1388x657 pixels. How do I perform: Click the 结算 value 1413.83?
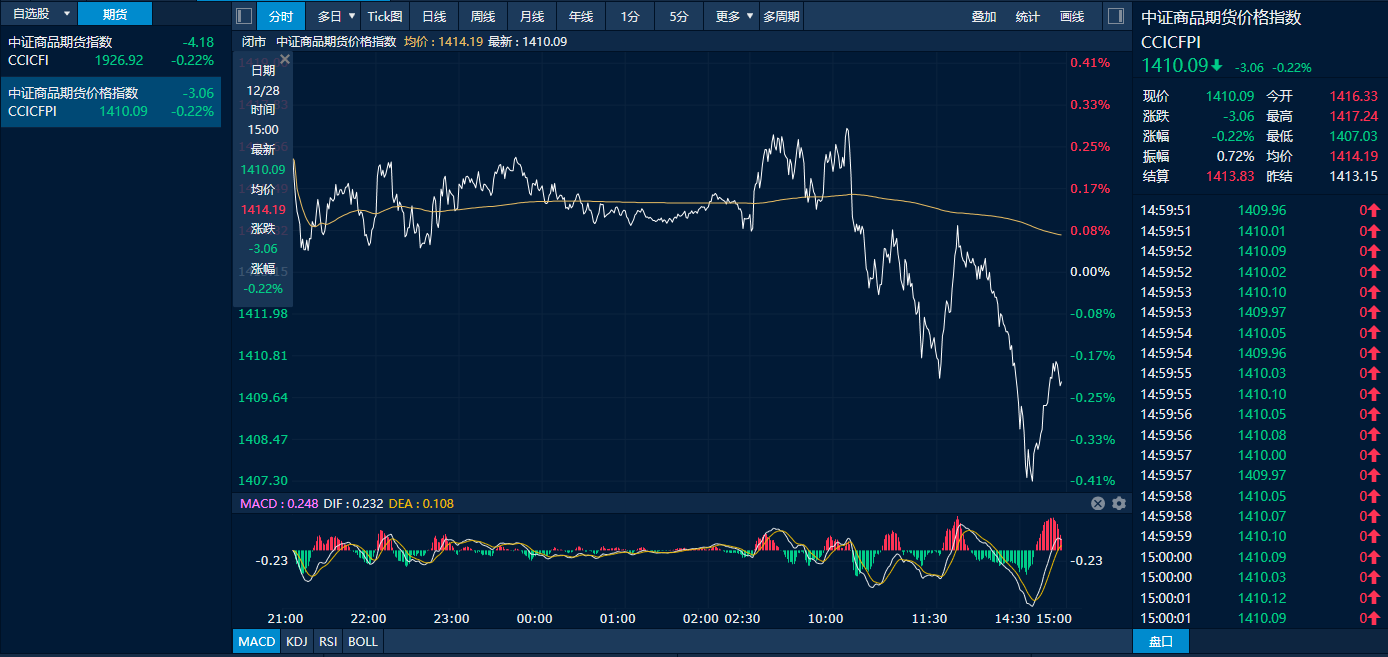[x=1230, y=176]
